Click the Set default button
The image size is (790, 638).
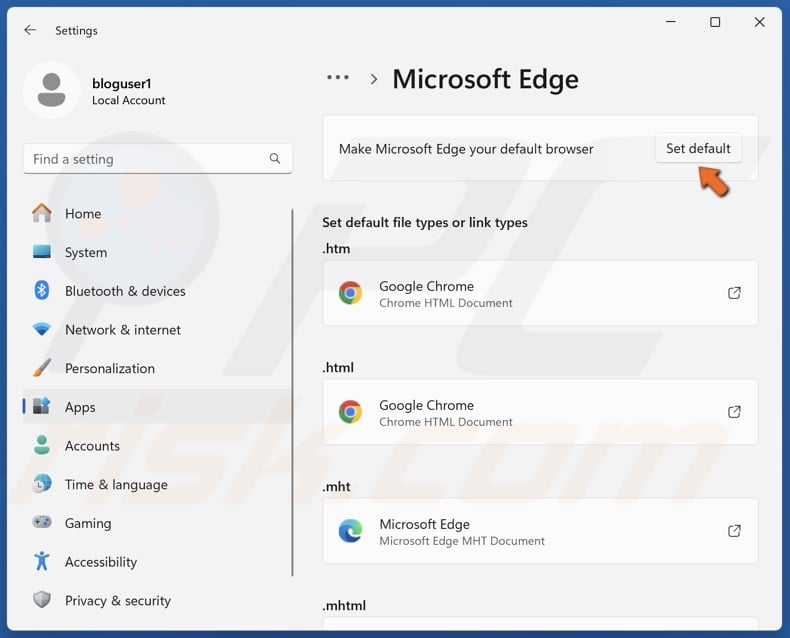coord(698,148)
